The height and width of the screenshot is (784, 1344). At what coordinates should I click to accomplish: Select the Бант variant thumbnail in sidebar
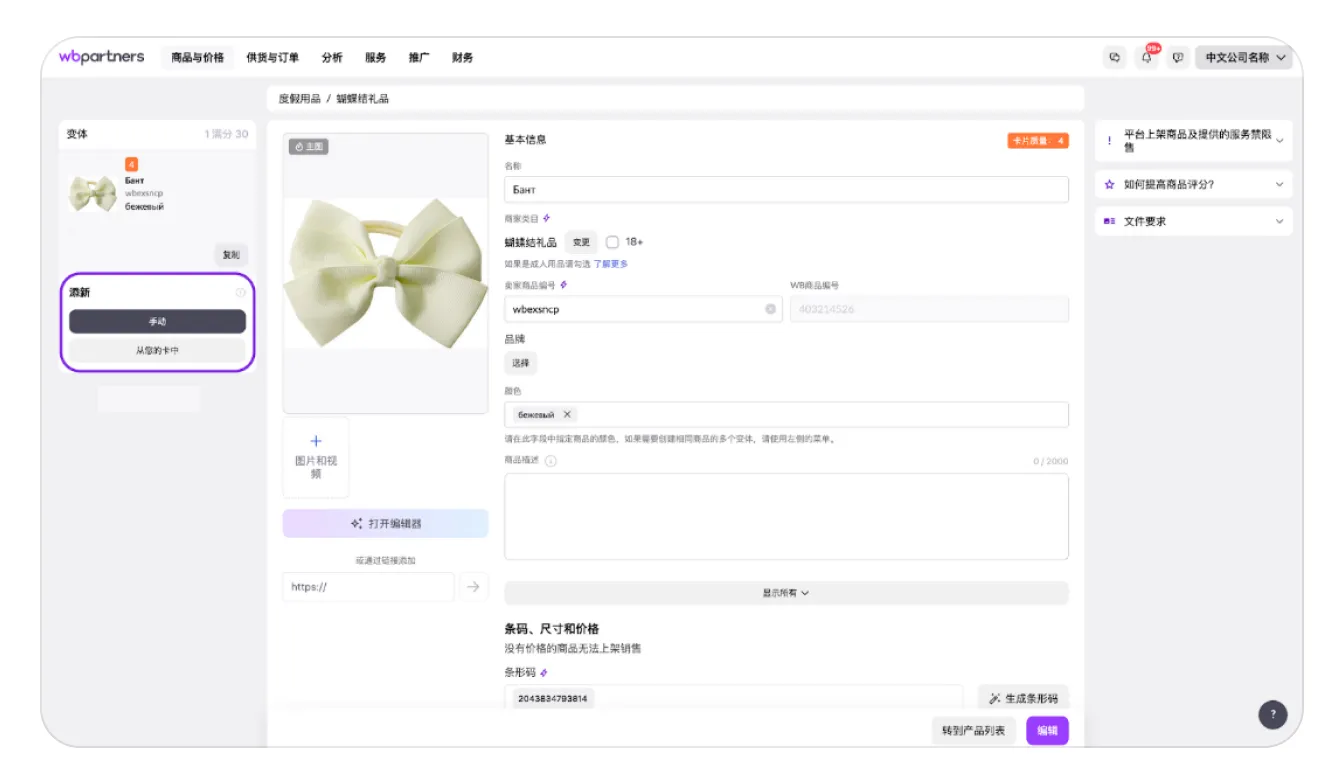92,192
